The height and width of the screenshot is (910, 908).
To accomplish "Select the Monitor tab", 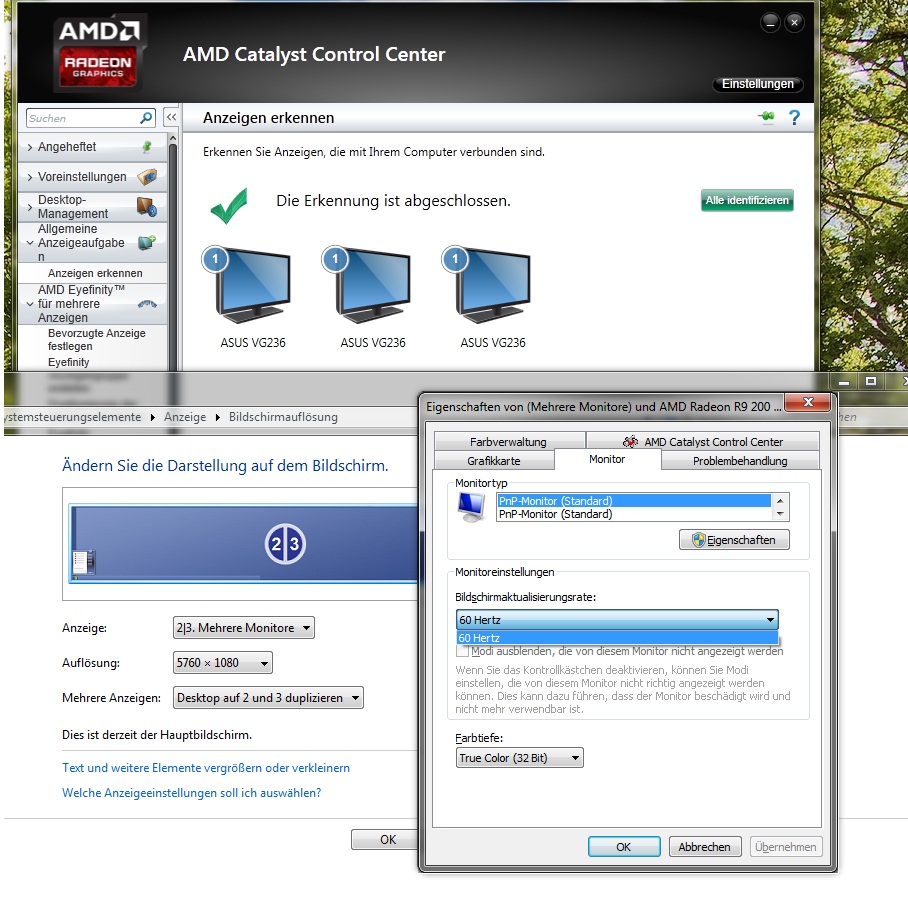I will click(607, 459).
